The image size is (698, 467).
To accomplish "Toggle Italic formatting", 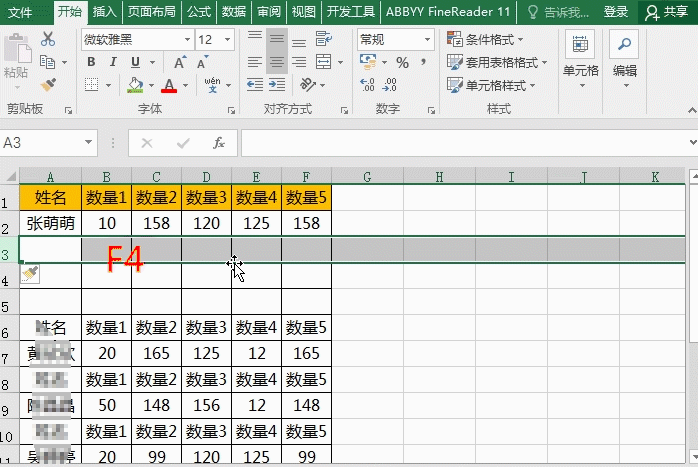I will (x=113, y=62).
